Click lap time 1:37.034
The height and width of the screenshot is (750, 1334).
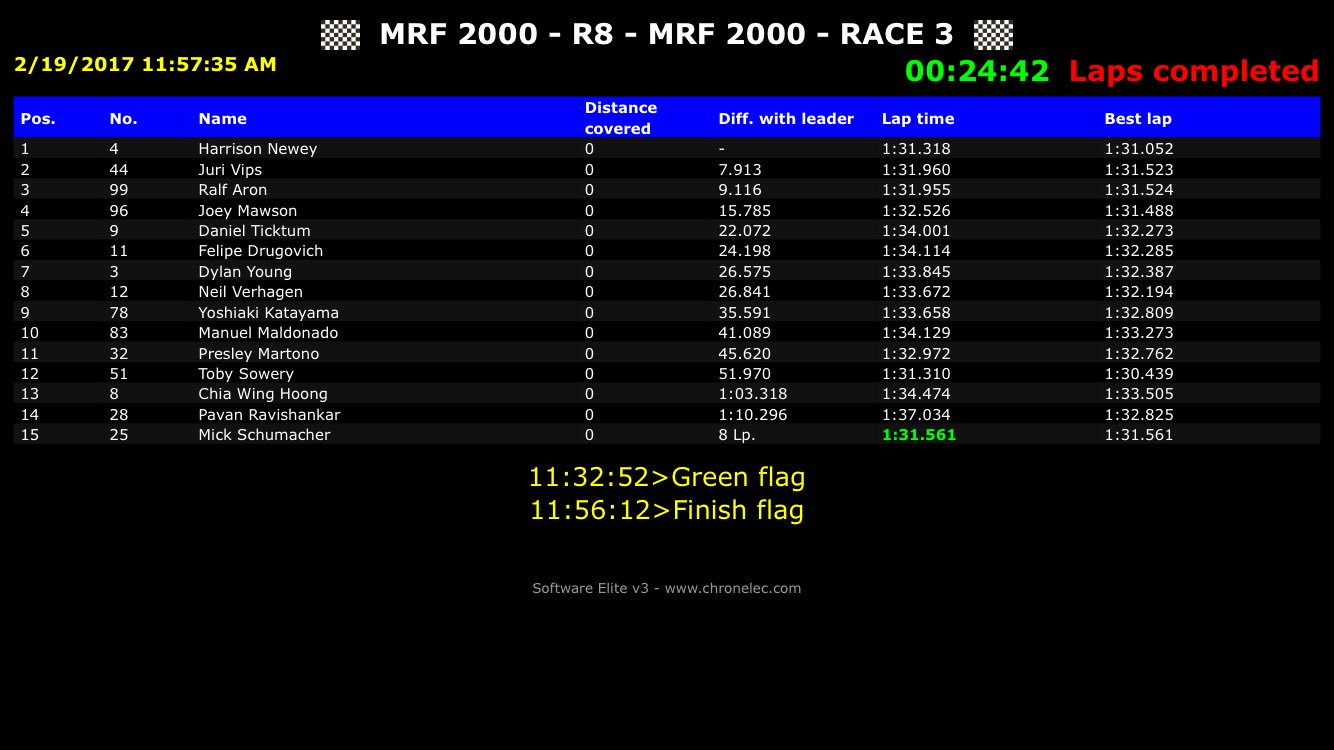click(x=916, y=415)
